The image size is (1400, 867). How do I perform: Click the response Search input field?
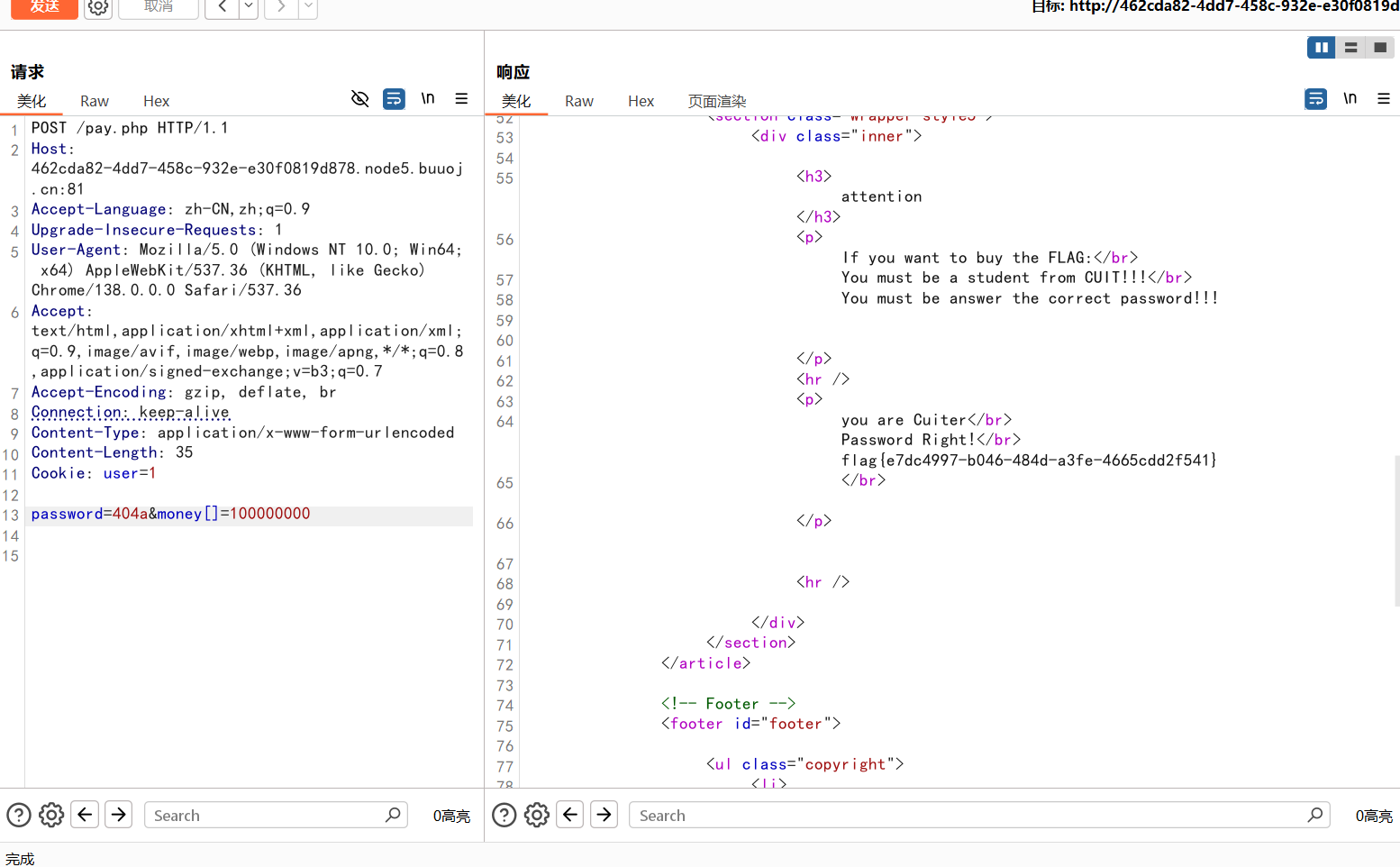(x=968, y=816)
